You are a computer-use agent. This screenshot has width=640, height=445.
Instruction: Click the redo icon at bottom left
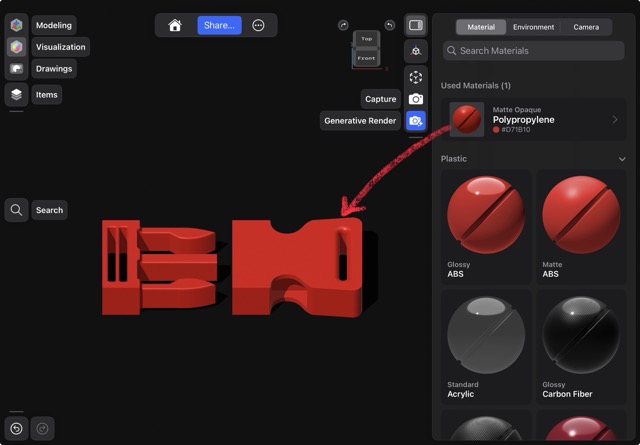(x=42, y=428)
